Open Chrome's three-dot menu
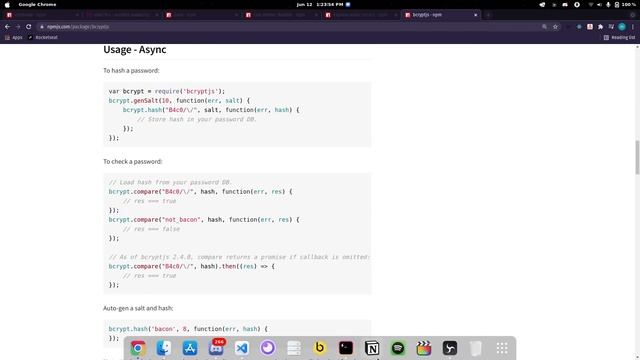This screenshot has width=640, height=360. pyautogui.click(x=633, y=27)
